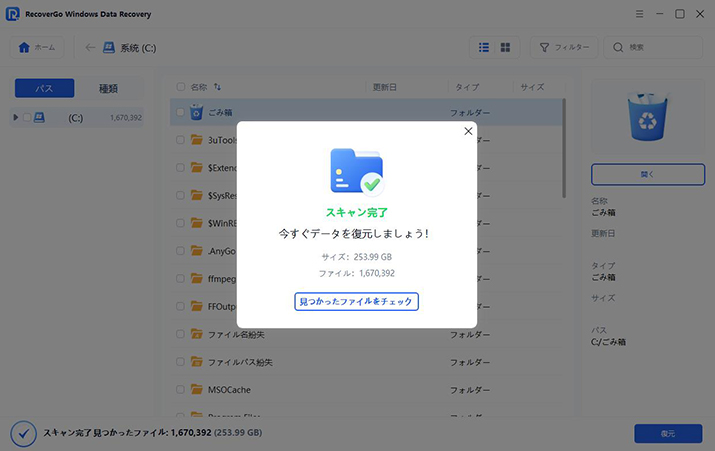Click the 更新日 column header

[384, 87]
